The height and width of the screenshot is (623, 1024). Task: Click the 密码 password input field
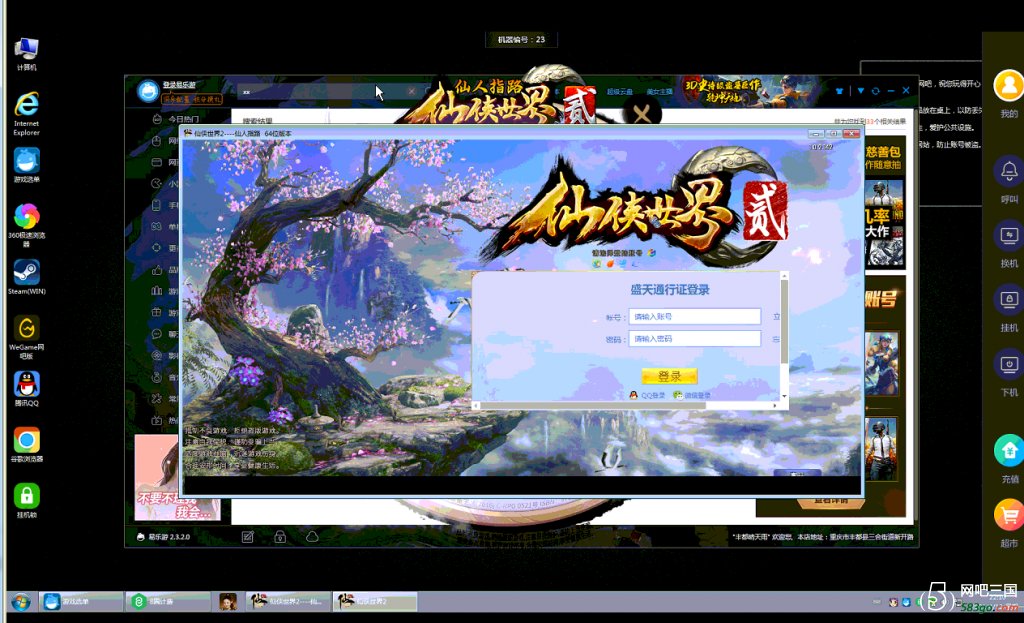[694, 339]
